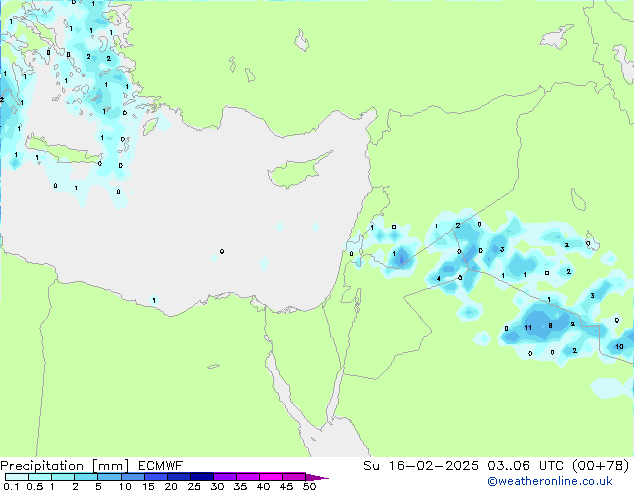Click the 2–5 mm legend swatch
This screenshot has height=490, width=634.
86,477
